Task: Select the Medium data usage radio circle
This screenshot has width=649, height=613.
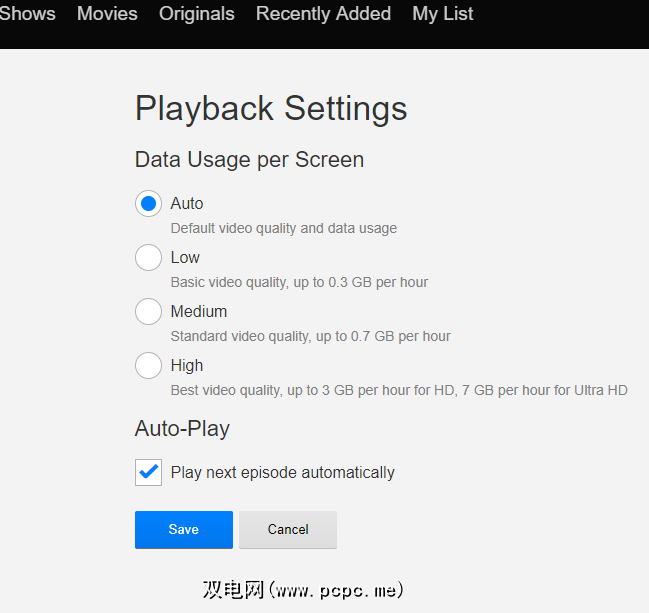Action: click(148, 312)
